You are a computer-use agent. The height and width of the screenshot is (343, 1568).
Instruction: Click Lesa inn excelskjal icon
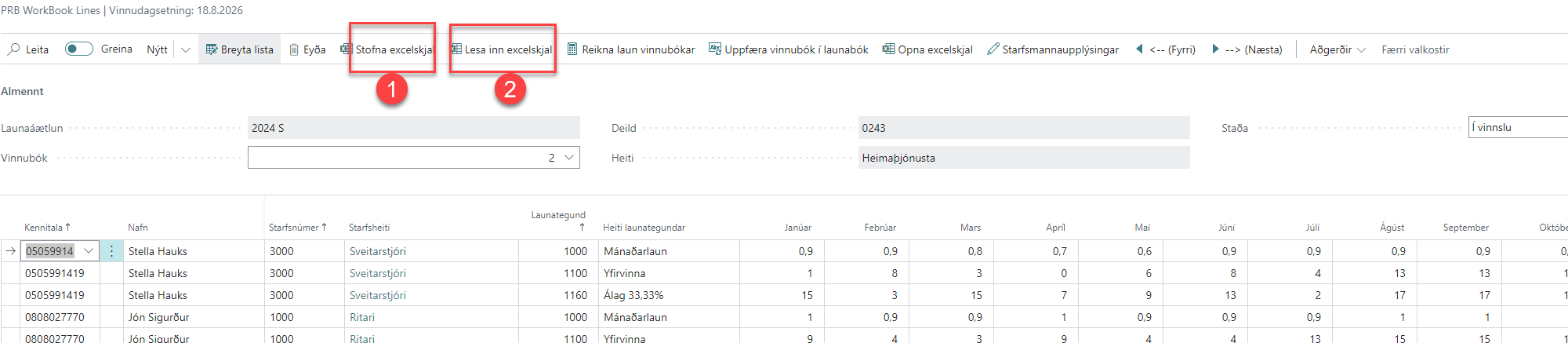coord(456,49)
